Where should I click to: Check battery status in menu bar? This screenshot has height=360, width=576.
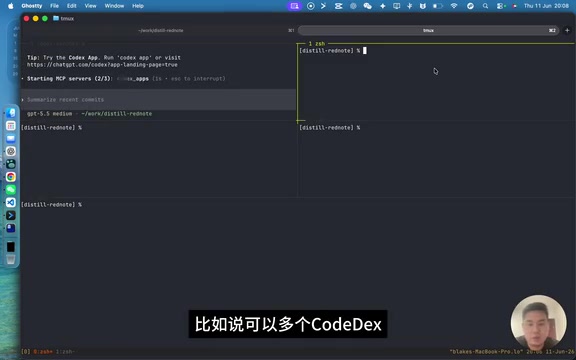pos(438,6)
